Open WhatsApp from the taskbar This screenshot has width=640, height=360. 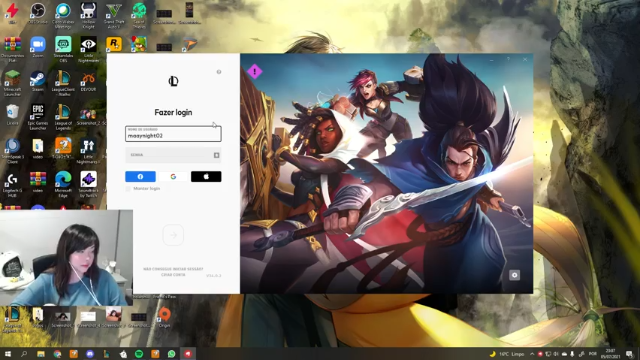pos(171,354)
